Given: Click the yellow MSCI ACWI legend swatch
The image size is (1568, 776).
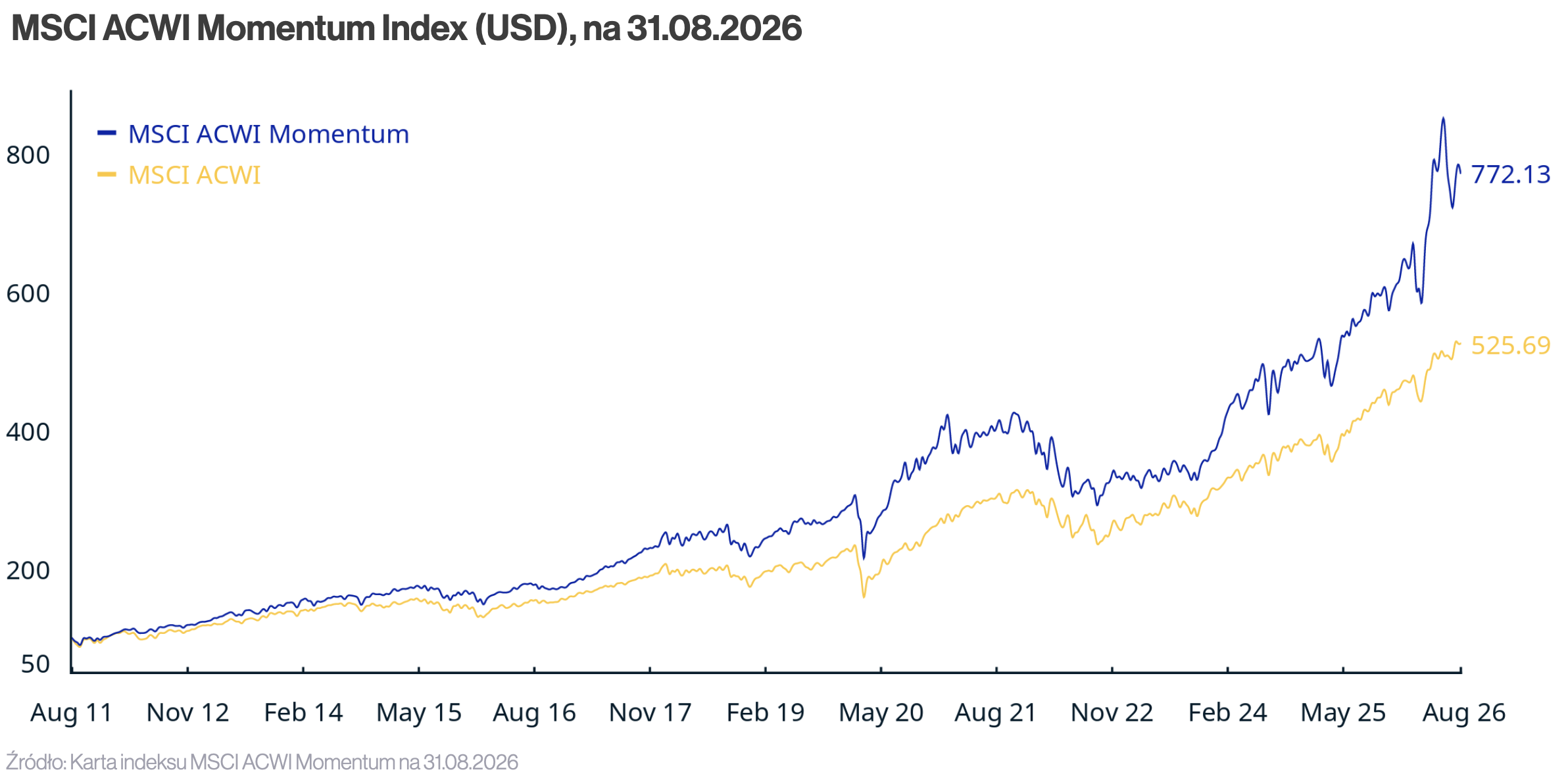Looking at the screenshot, I should click(107, 174).
